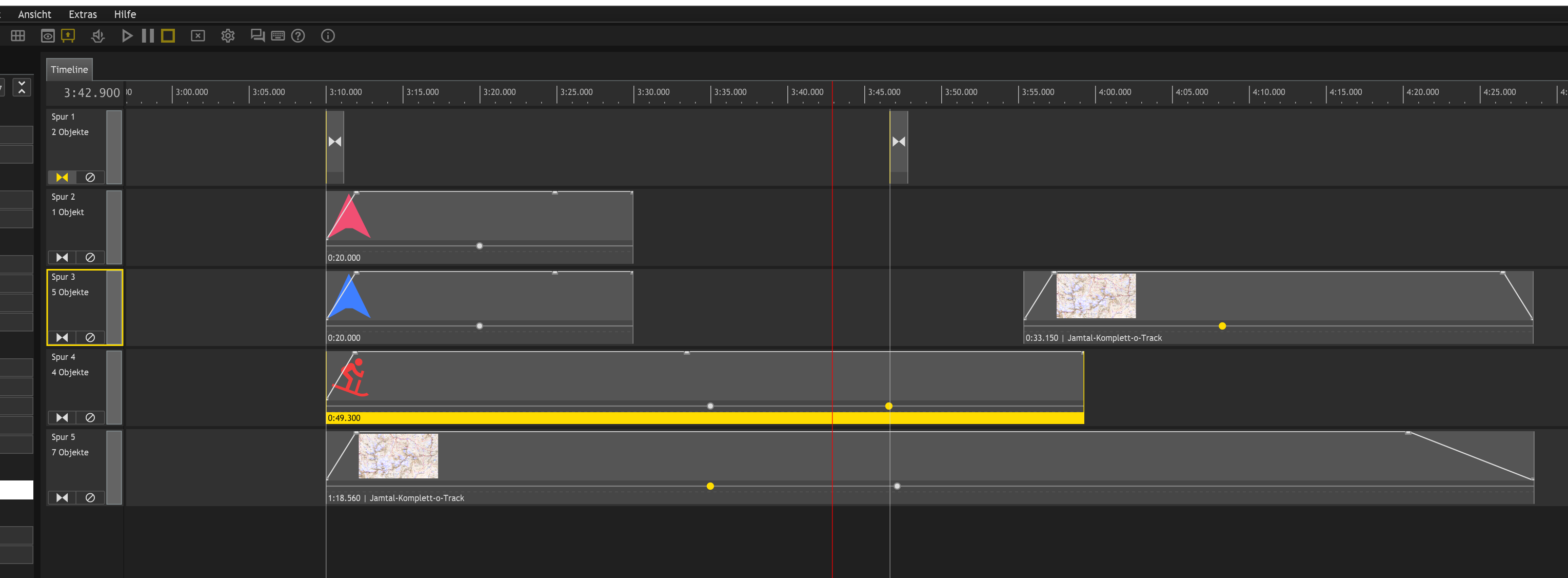1568x578 pixels.
Task: Select the map thumbnail in Spur 5
Action: point(398,456)
